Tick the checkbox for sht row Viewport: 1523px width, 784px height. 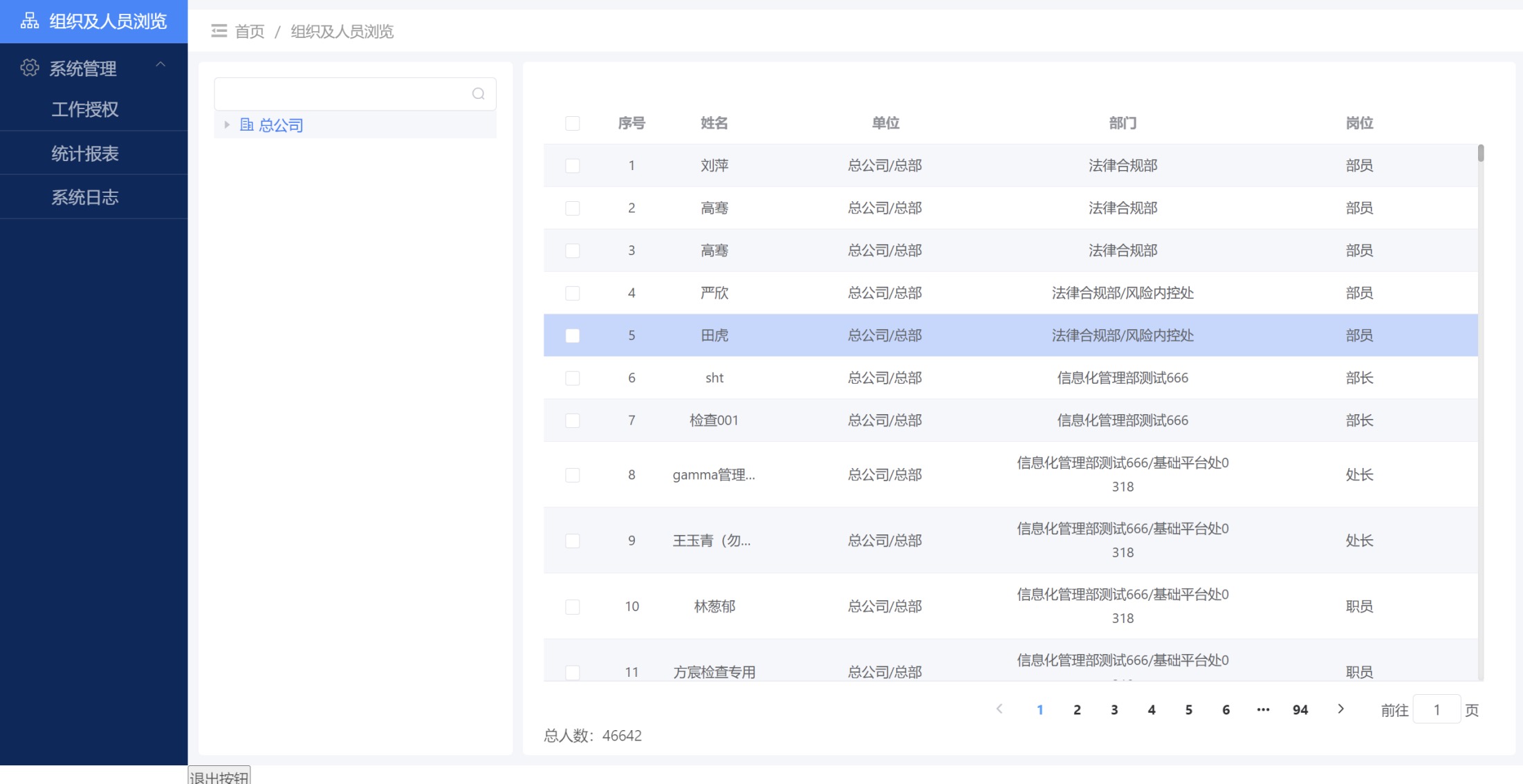[x=573, y=378]
